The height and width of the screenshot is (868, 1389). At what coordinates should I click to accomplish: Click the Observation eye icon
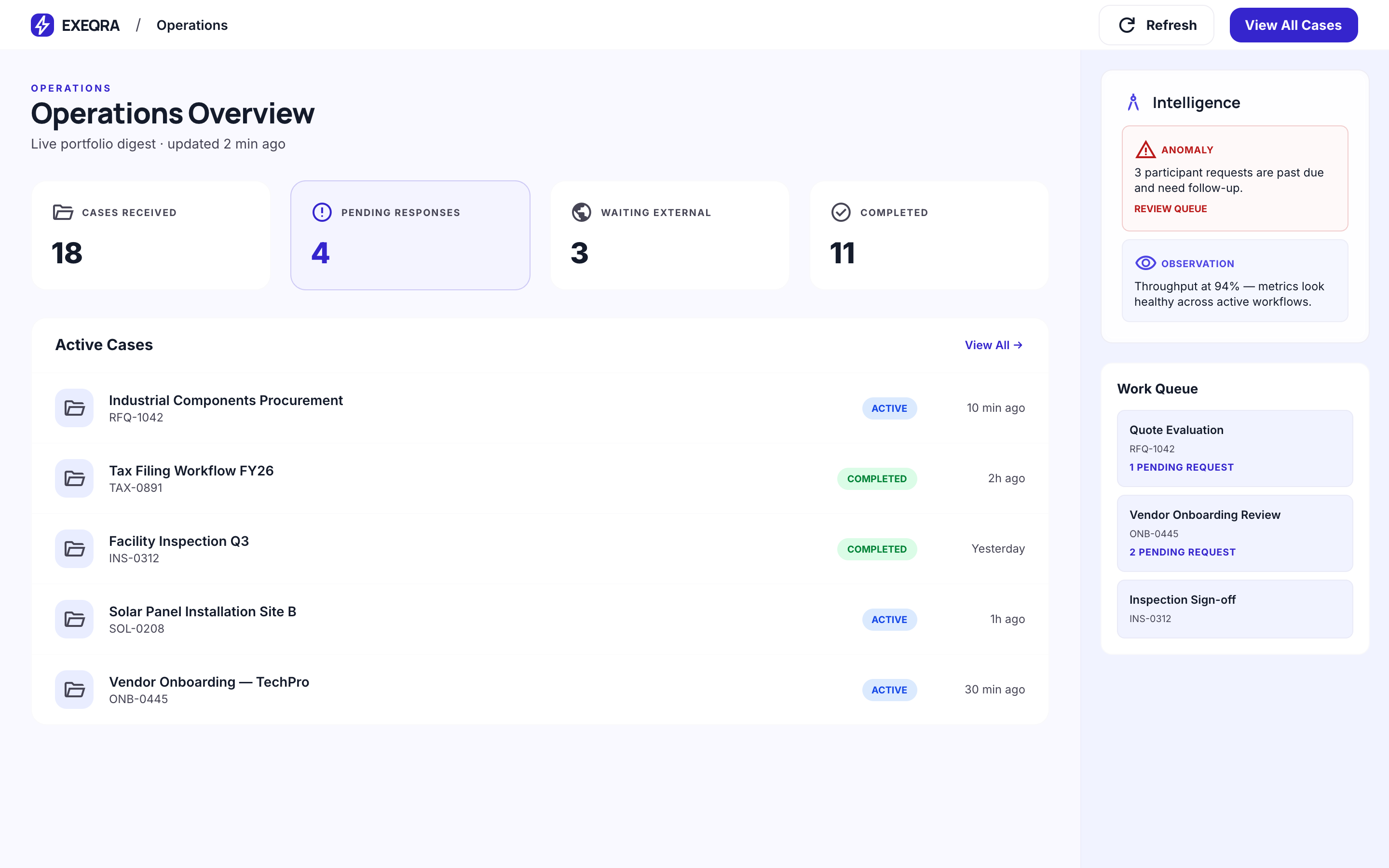(x=1145, y=263)
